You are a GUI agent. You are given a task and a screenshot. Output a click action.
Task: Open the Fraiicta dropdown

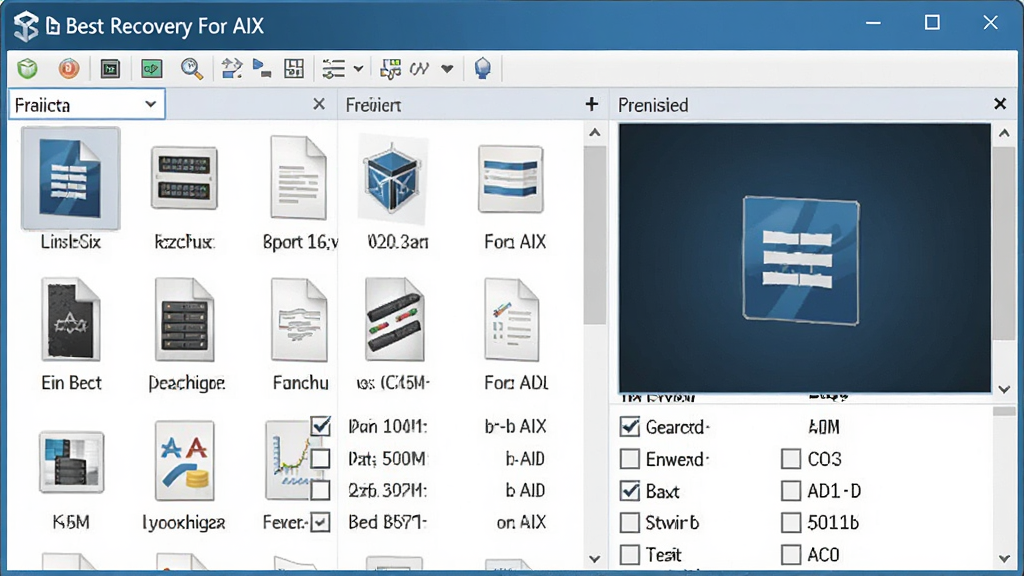(x=87, y=104)
